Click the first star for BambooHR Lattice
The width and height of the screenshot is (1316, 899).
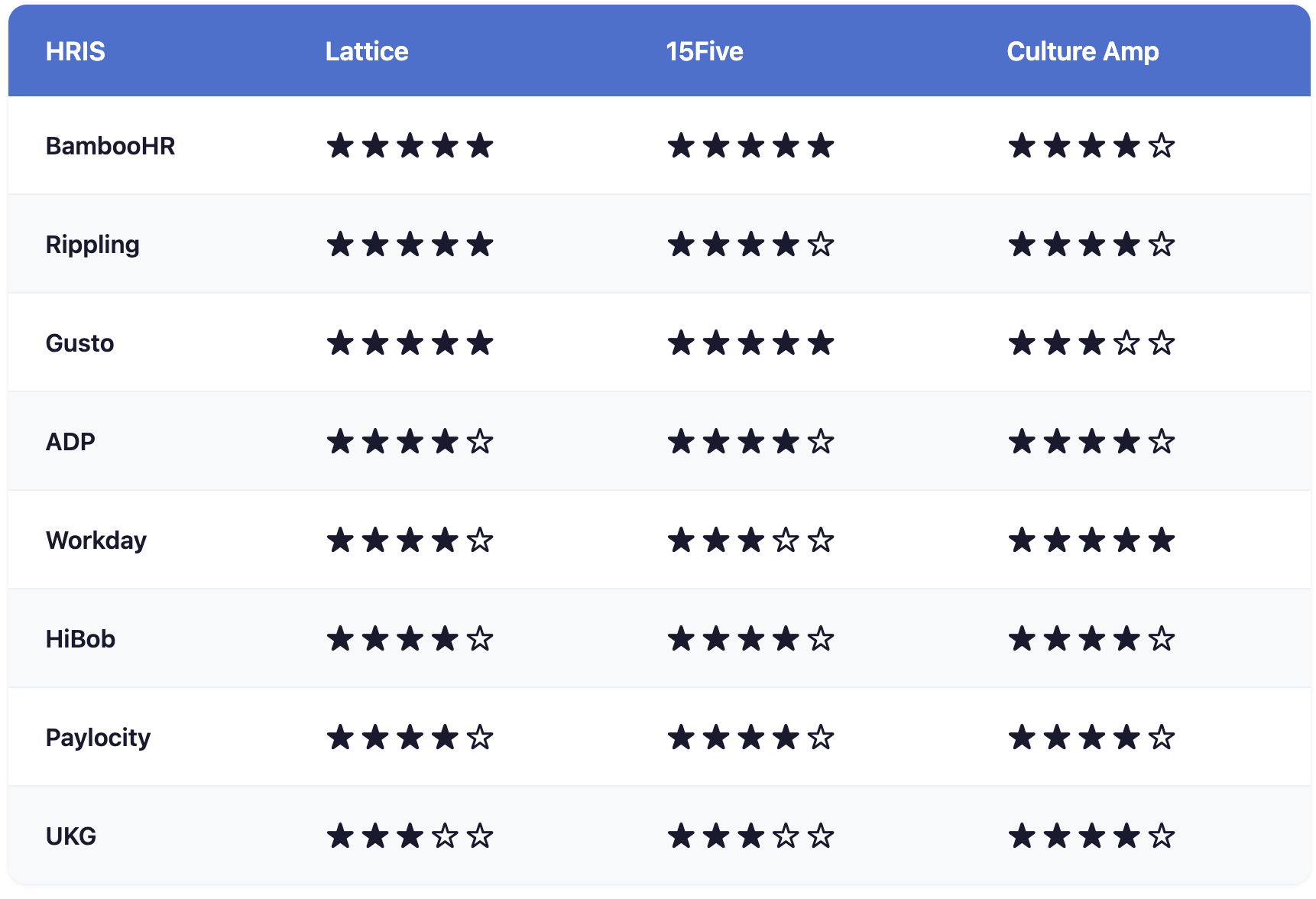pyautogui.click(x=340, y=145)
